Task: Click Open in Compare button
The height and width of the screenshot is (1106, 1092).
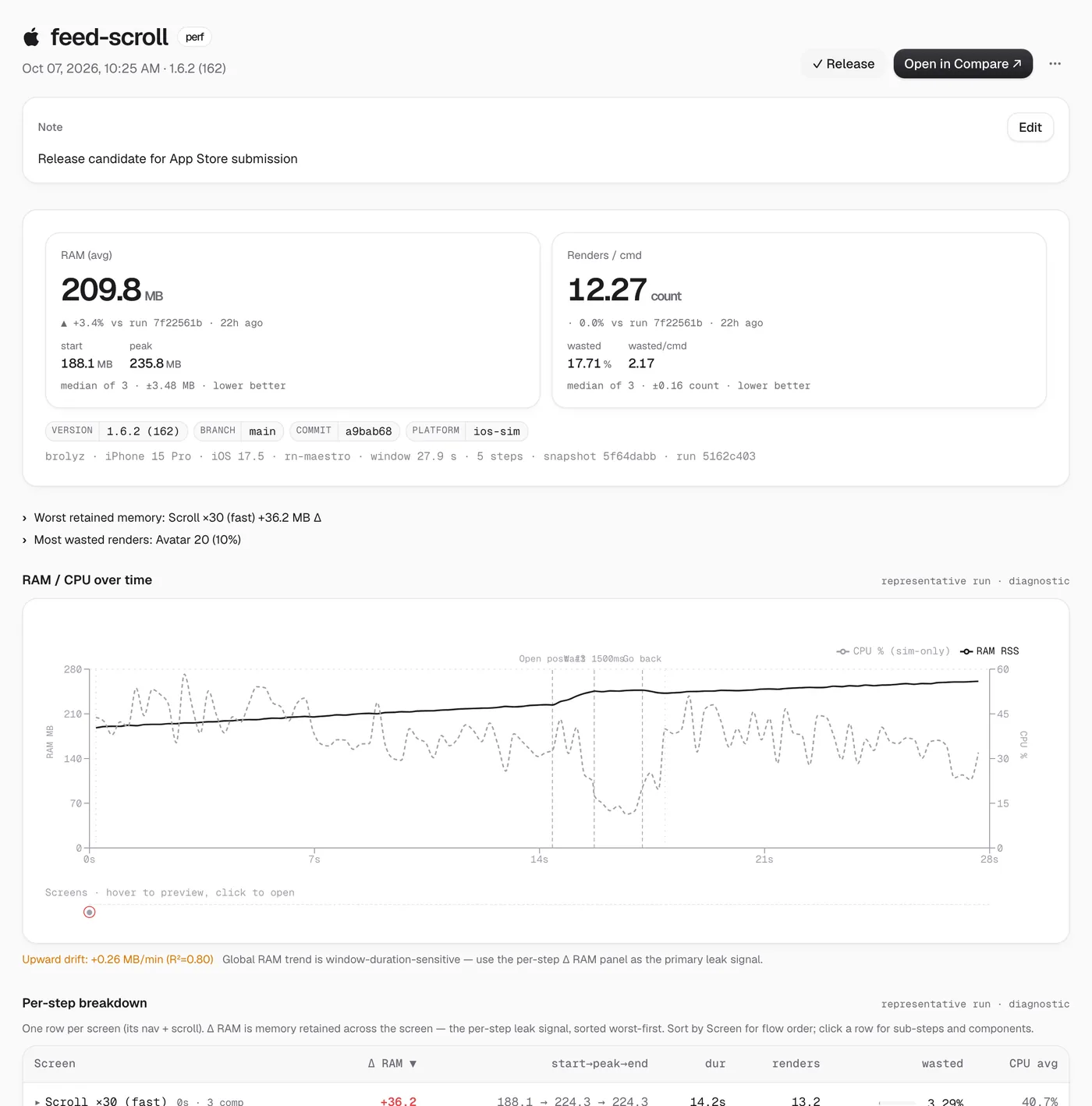Action: pyautogui.click(x=963, y=64)
